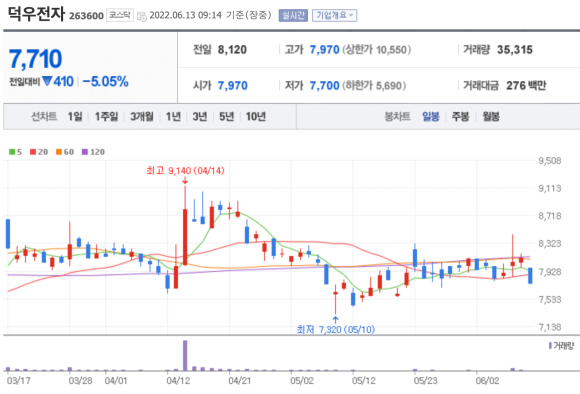Screen dimensions: 580x394
Task: Click the 전일 value 8,120
Action: 232,50
